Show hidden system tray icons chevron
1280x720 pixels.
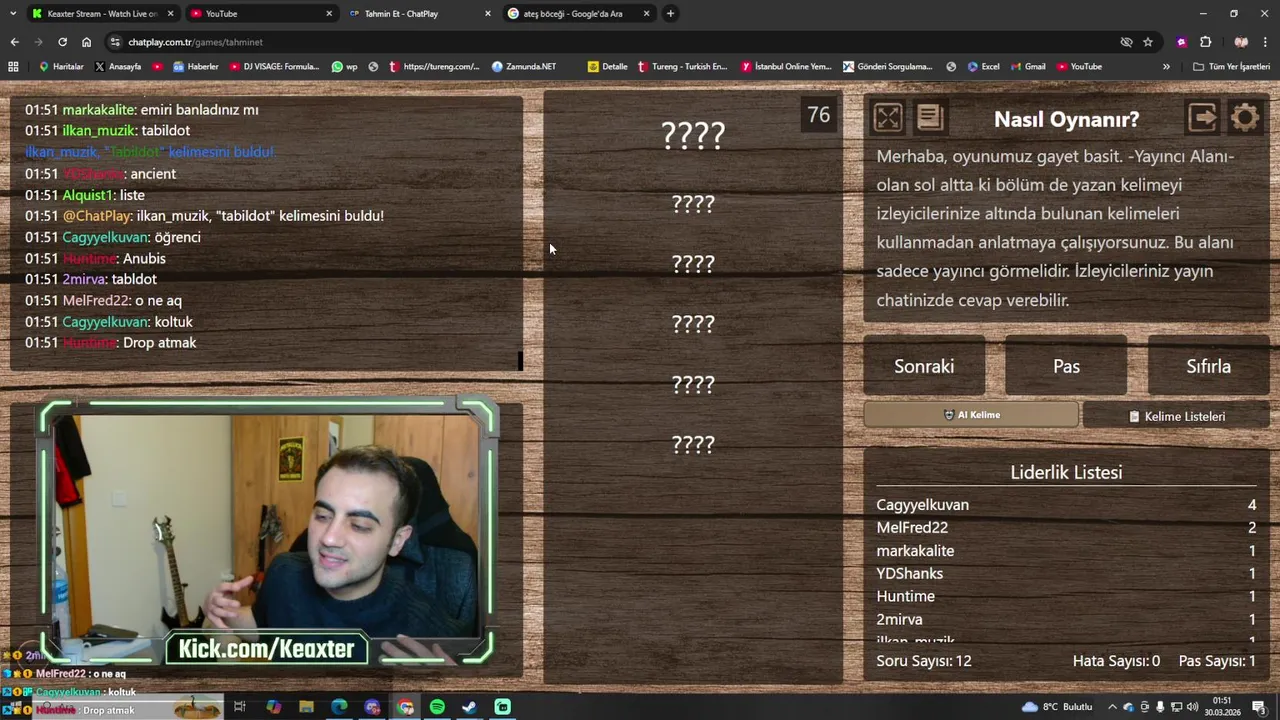[1112, 707]
